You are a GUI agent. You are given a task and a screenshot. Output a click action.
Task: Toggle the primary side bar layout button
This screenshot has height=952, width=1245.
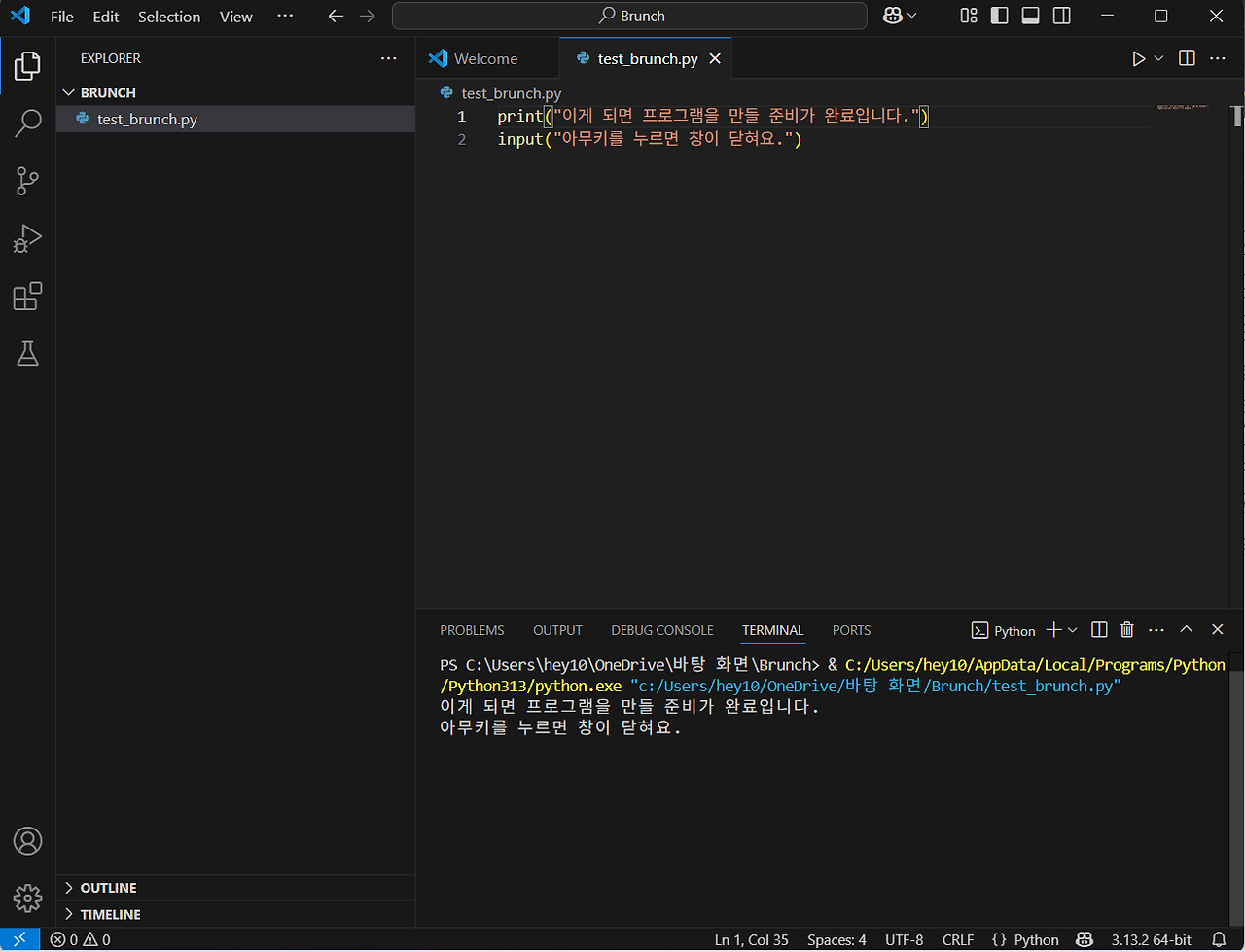coord(999,16)
